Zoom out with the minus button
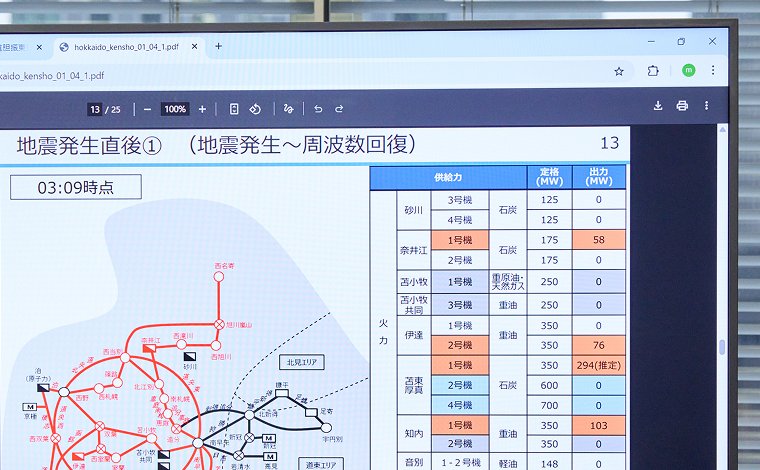 [x=147, y=109]
